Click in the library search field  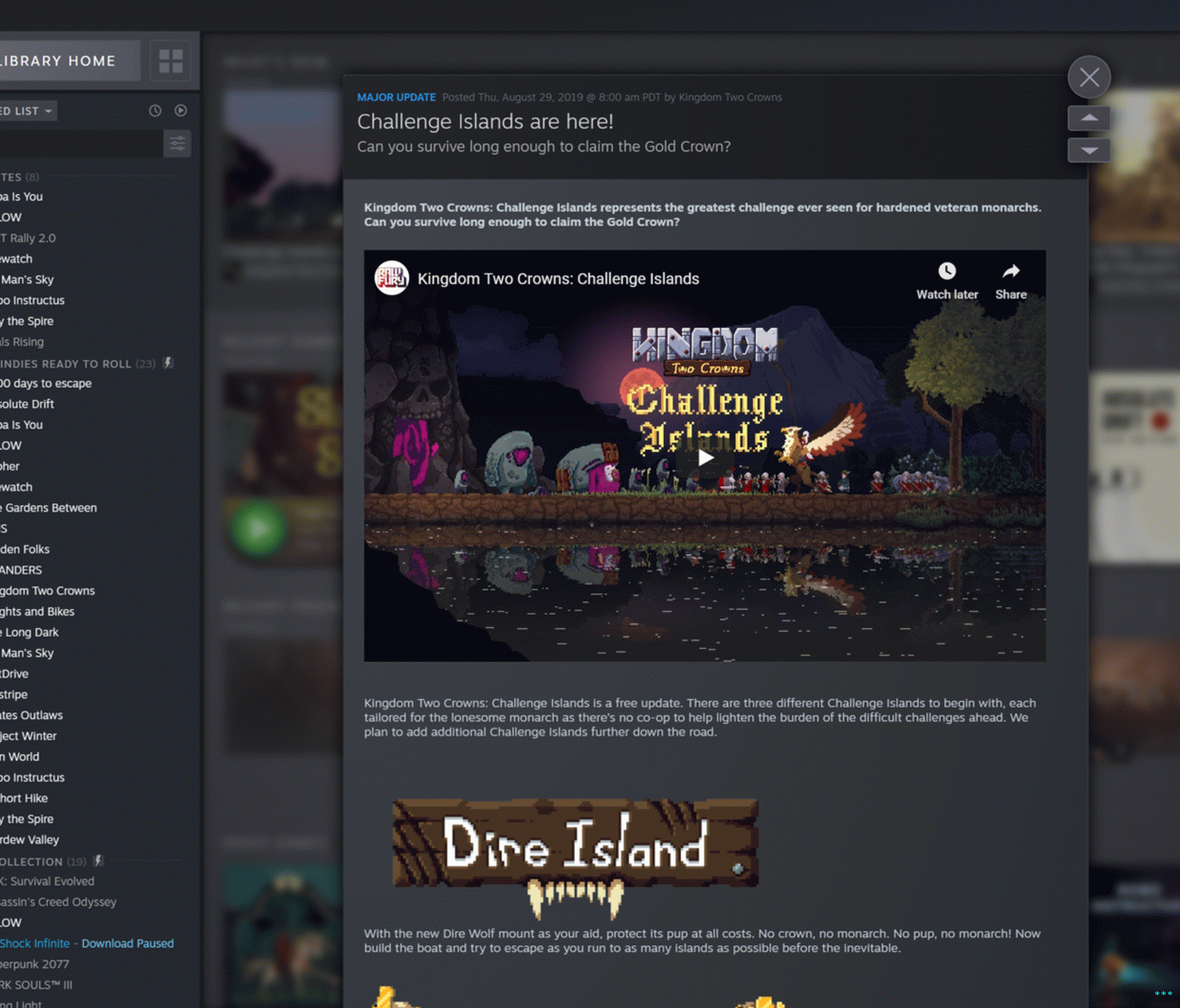[x=80, y=144]
